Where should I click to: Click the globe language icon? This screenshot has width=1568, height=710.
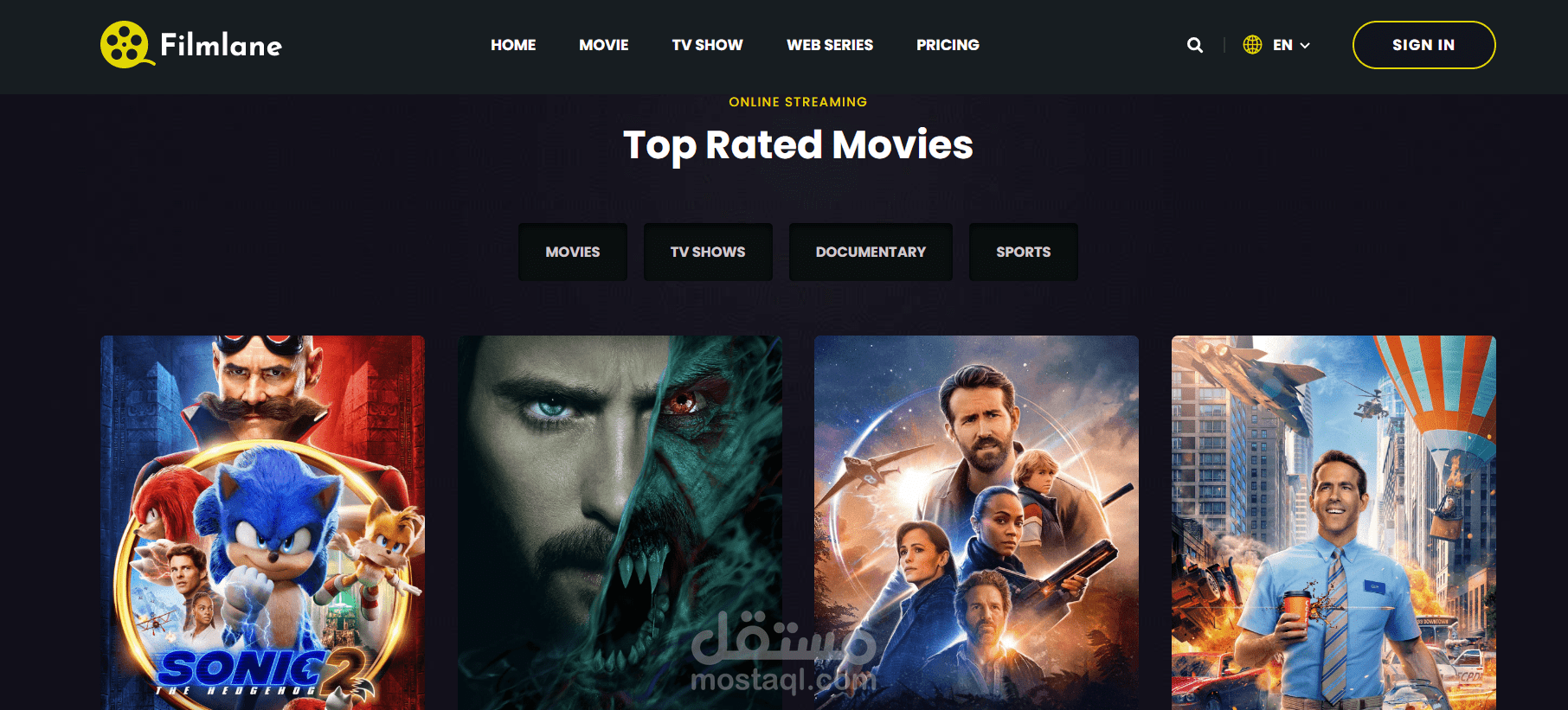[1252, 45]
